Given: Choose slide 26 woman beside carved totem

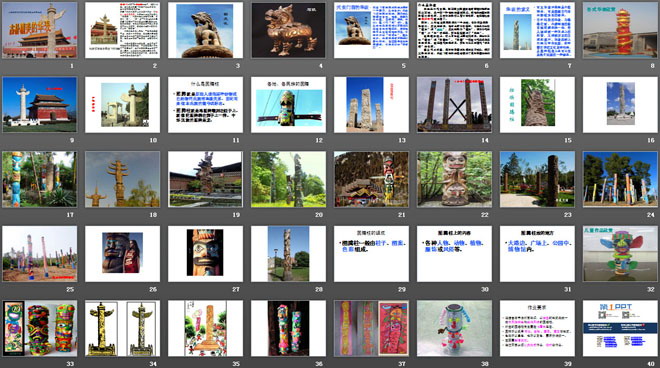Looking at the screenshot, I should [x=122, y=253].
